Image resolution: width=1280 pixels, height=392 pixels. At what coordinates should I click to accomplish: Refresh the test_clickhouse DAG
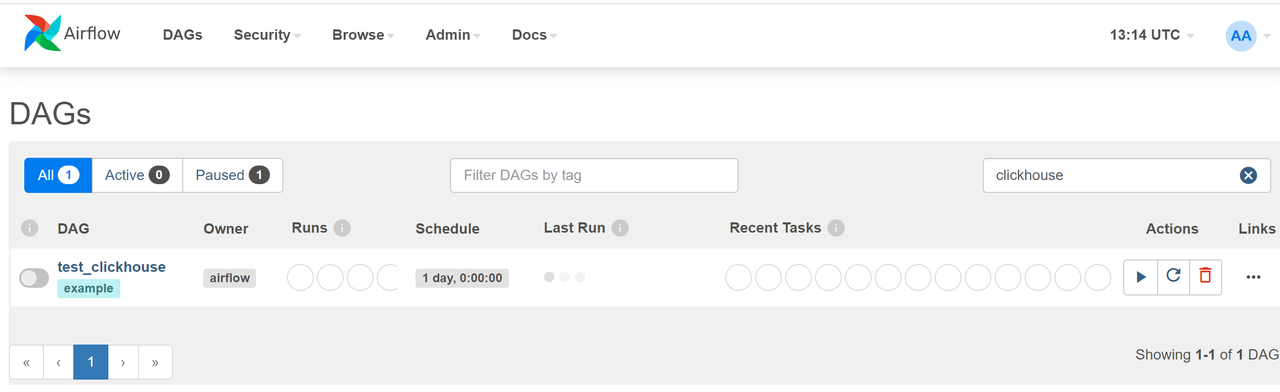coord(1174,277)
